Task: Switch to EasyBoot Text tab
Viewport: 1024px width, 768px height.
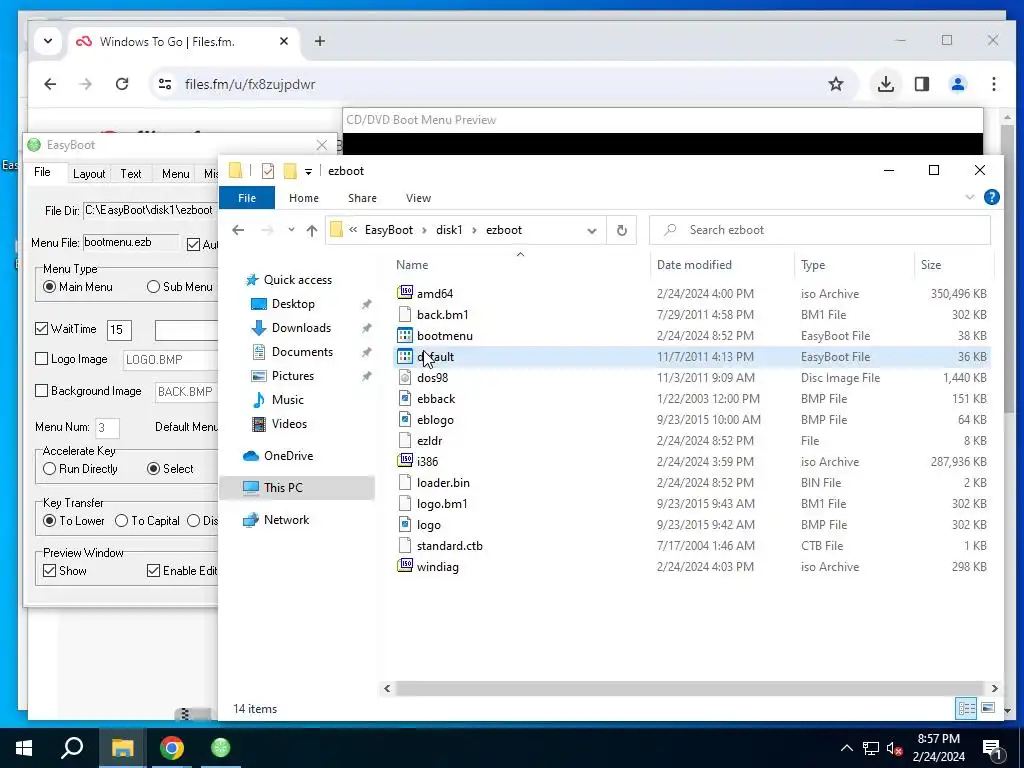Action: tap(131, 174)
